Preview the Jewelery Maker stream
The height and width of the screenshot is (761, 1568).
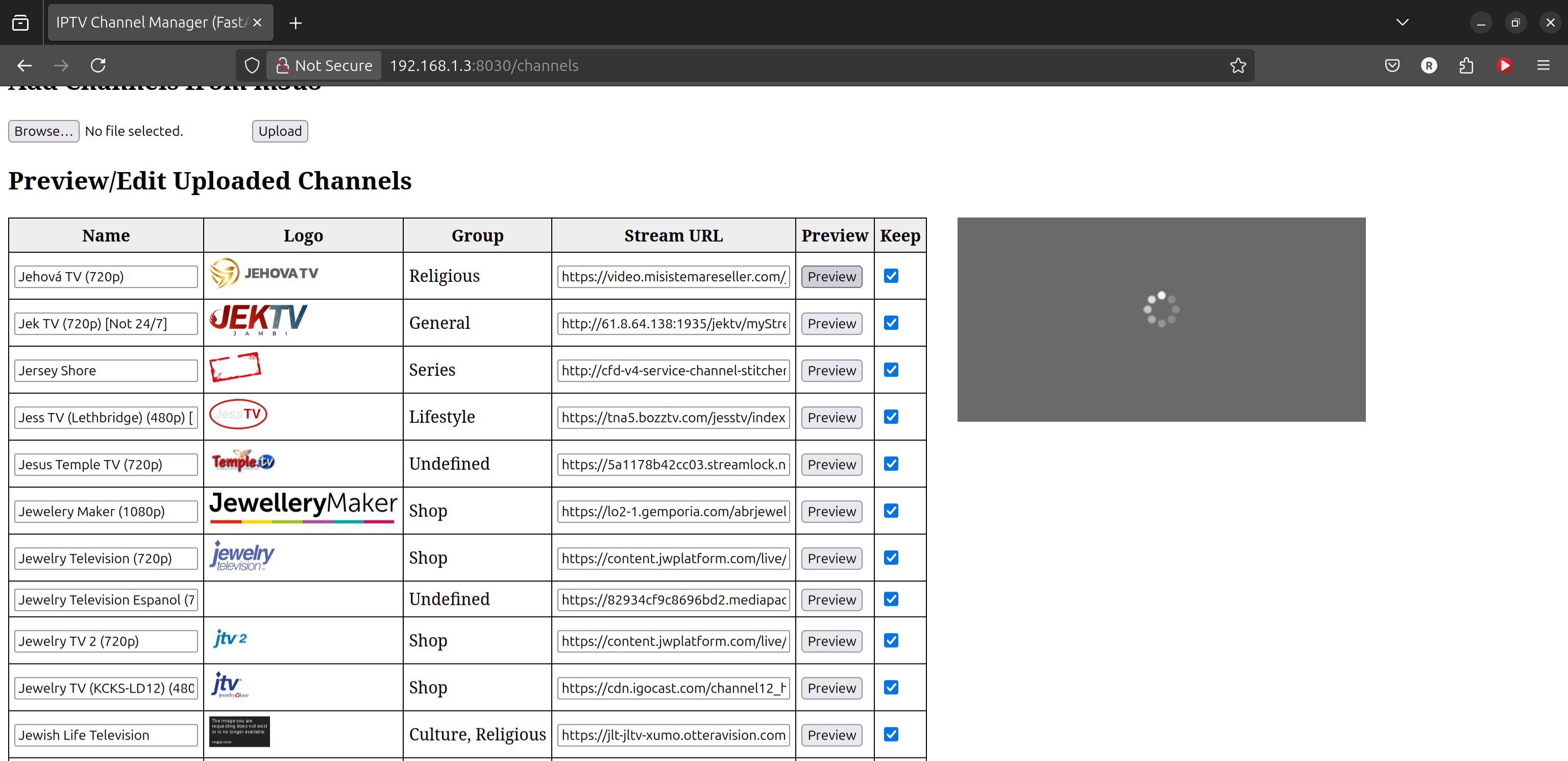tap(831, 511)
